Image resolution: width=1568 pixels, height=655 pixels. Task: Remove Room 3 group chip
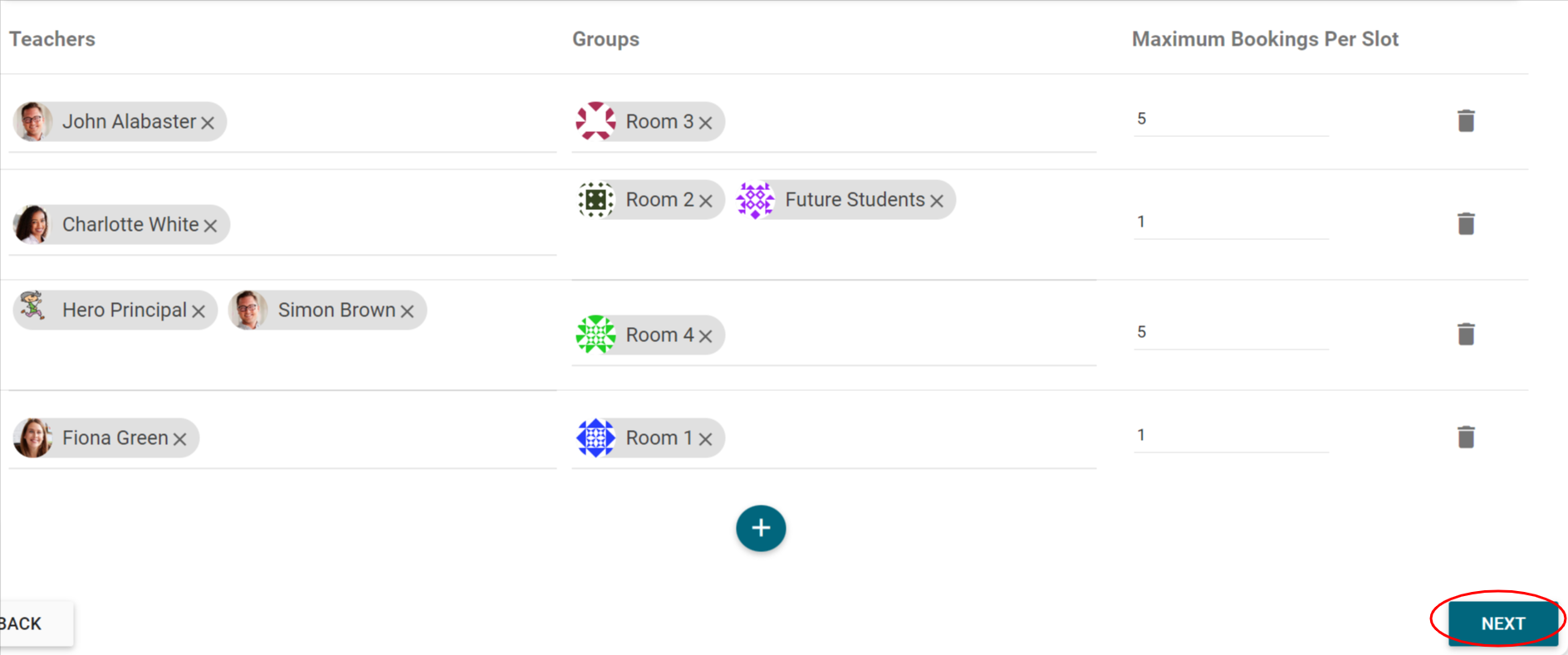(x=705, y=123)
